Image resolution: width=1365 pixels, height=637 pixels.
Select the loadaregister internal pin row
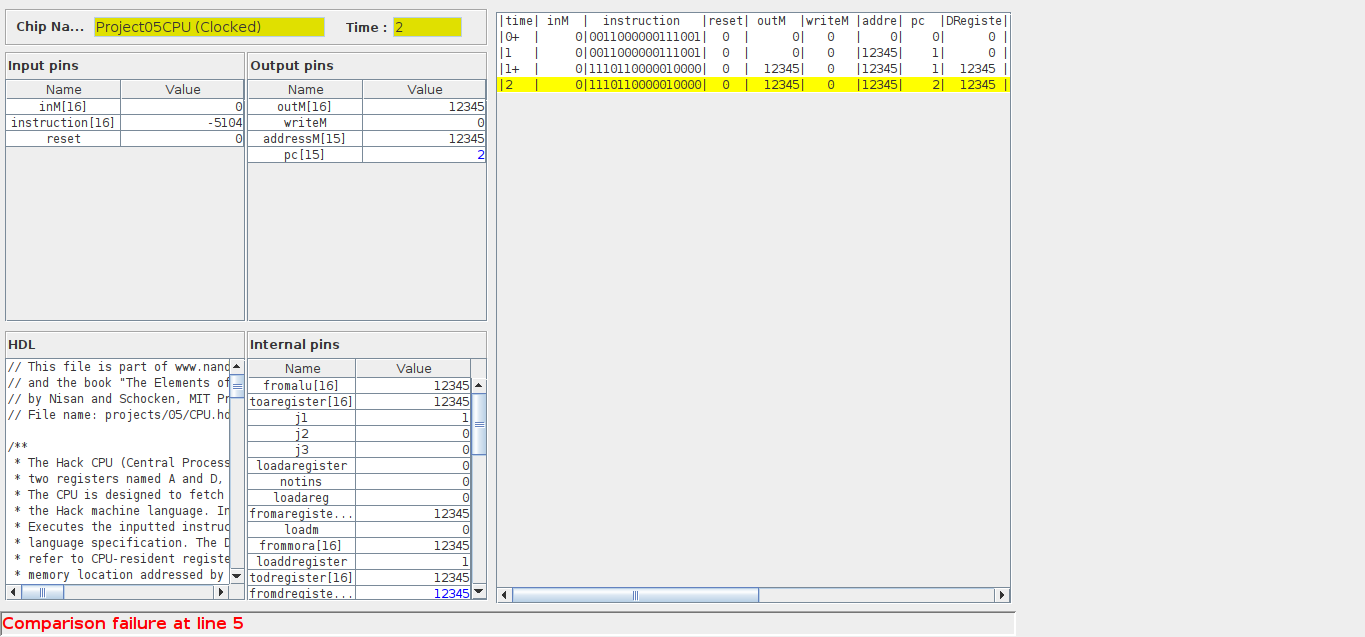360,466
